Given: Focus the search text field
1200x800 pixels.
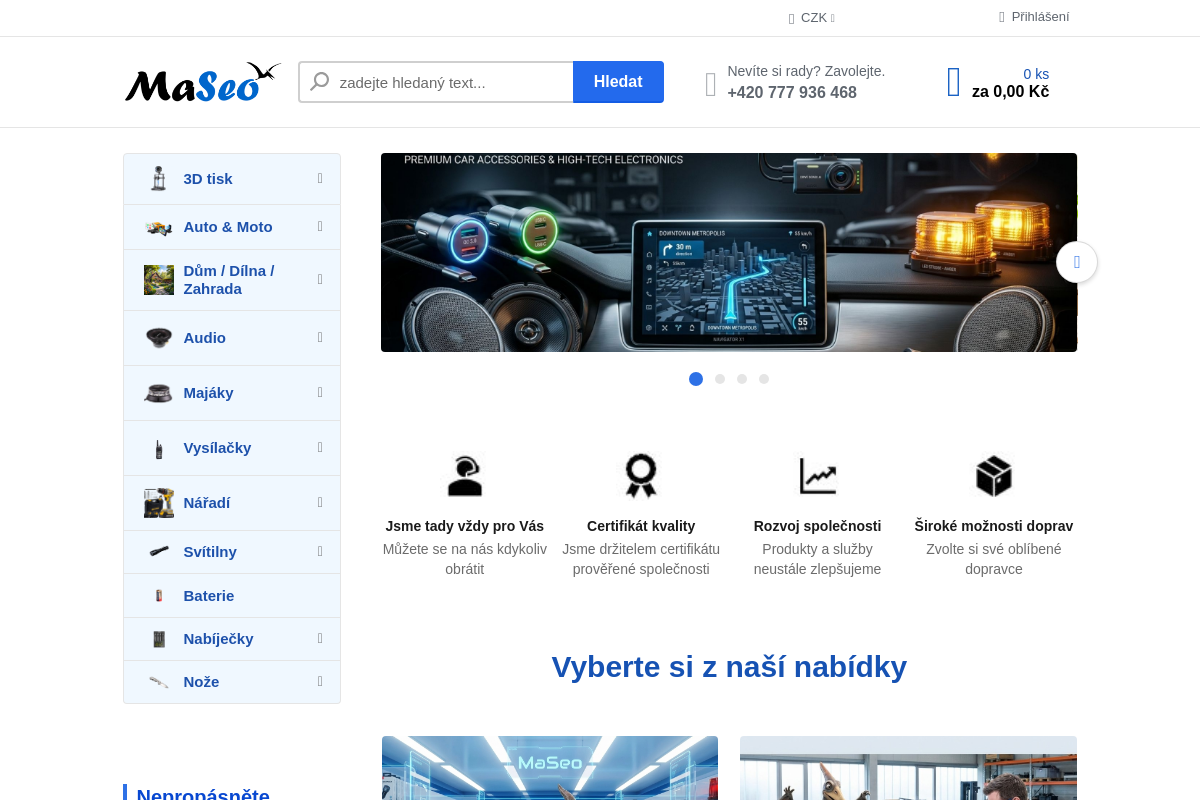Looking at the screenshot, I should (450, 82).
